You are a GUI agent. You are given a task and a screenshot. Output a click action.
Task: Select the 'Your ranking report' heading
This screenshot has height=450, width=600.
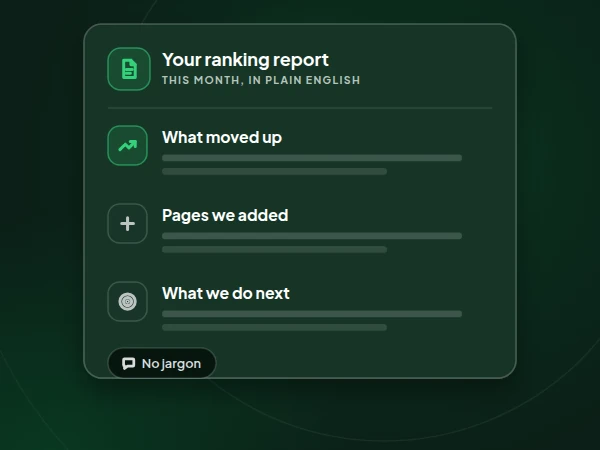245,60
